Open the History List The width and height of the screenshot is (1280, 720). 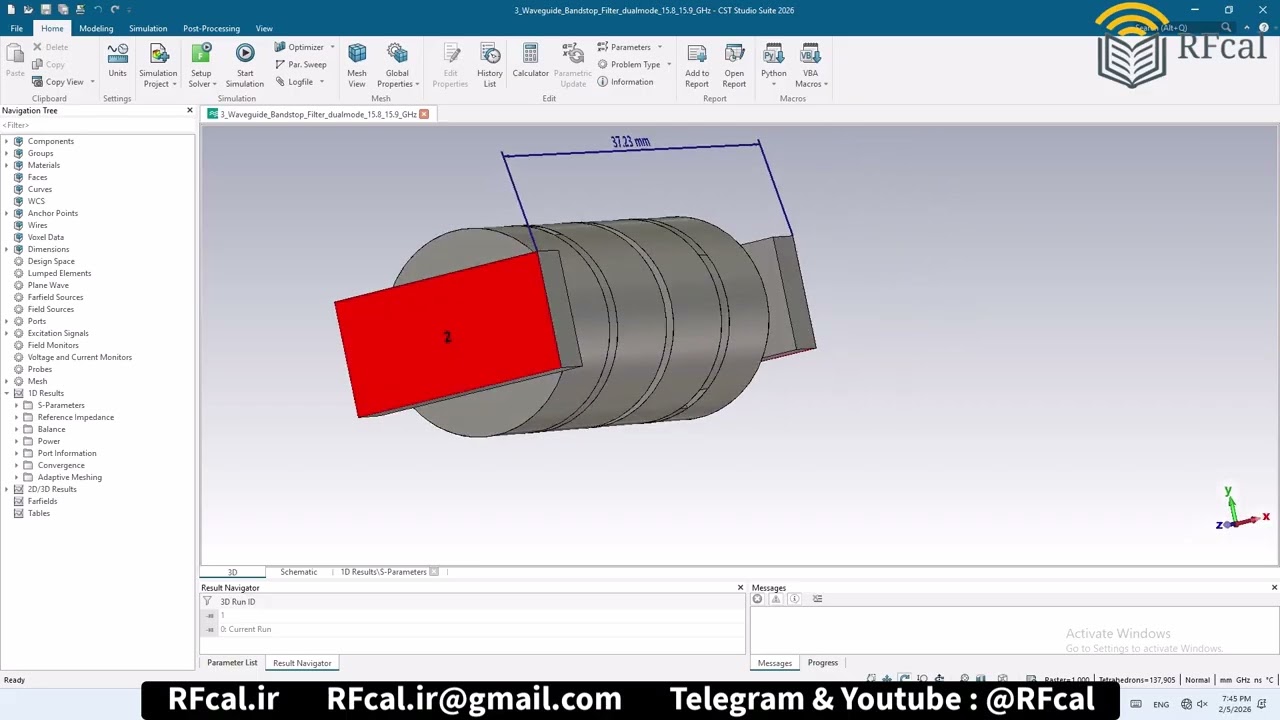click(x=490, y=66)
